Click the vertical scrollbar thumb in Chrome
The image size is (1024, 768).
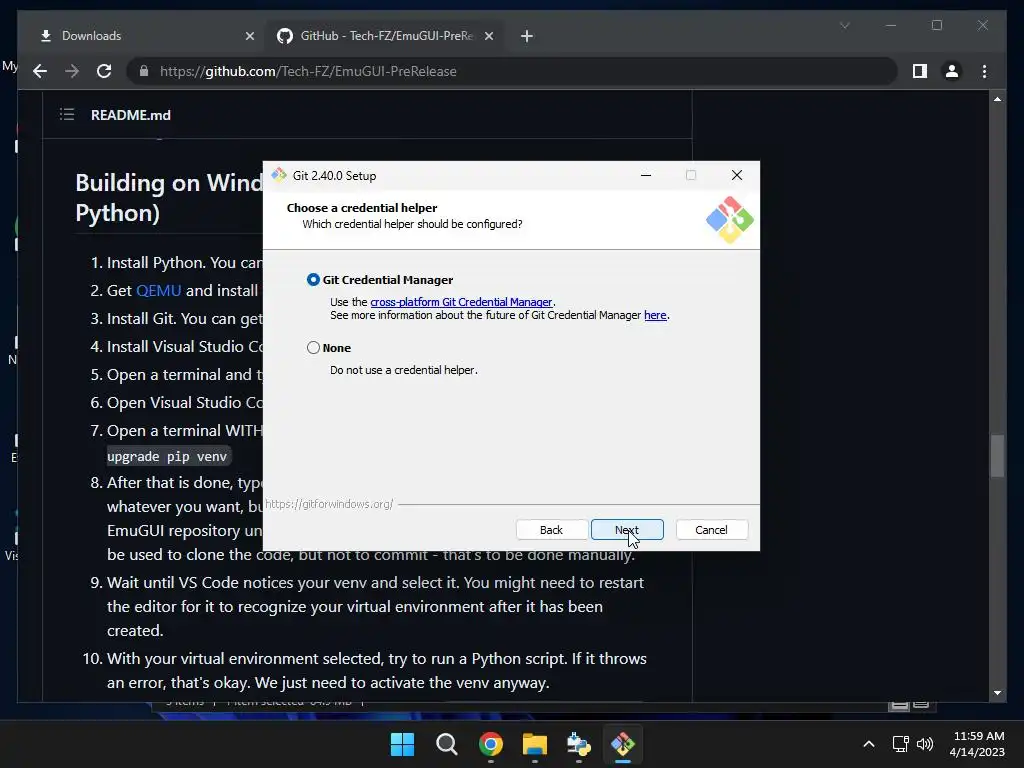(x=997, y=455)
